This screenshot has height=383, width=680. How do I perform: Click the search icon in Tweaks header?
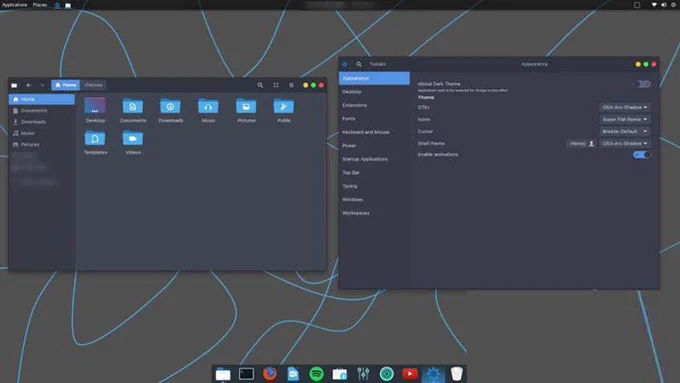pos(359,64)
